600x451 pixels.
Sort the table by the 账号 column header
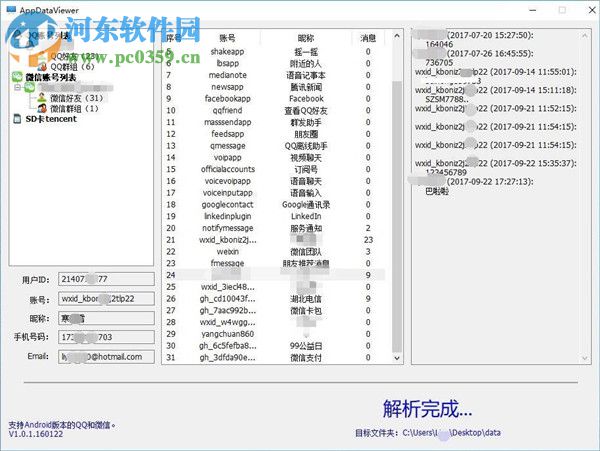pos(227,38)
